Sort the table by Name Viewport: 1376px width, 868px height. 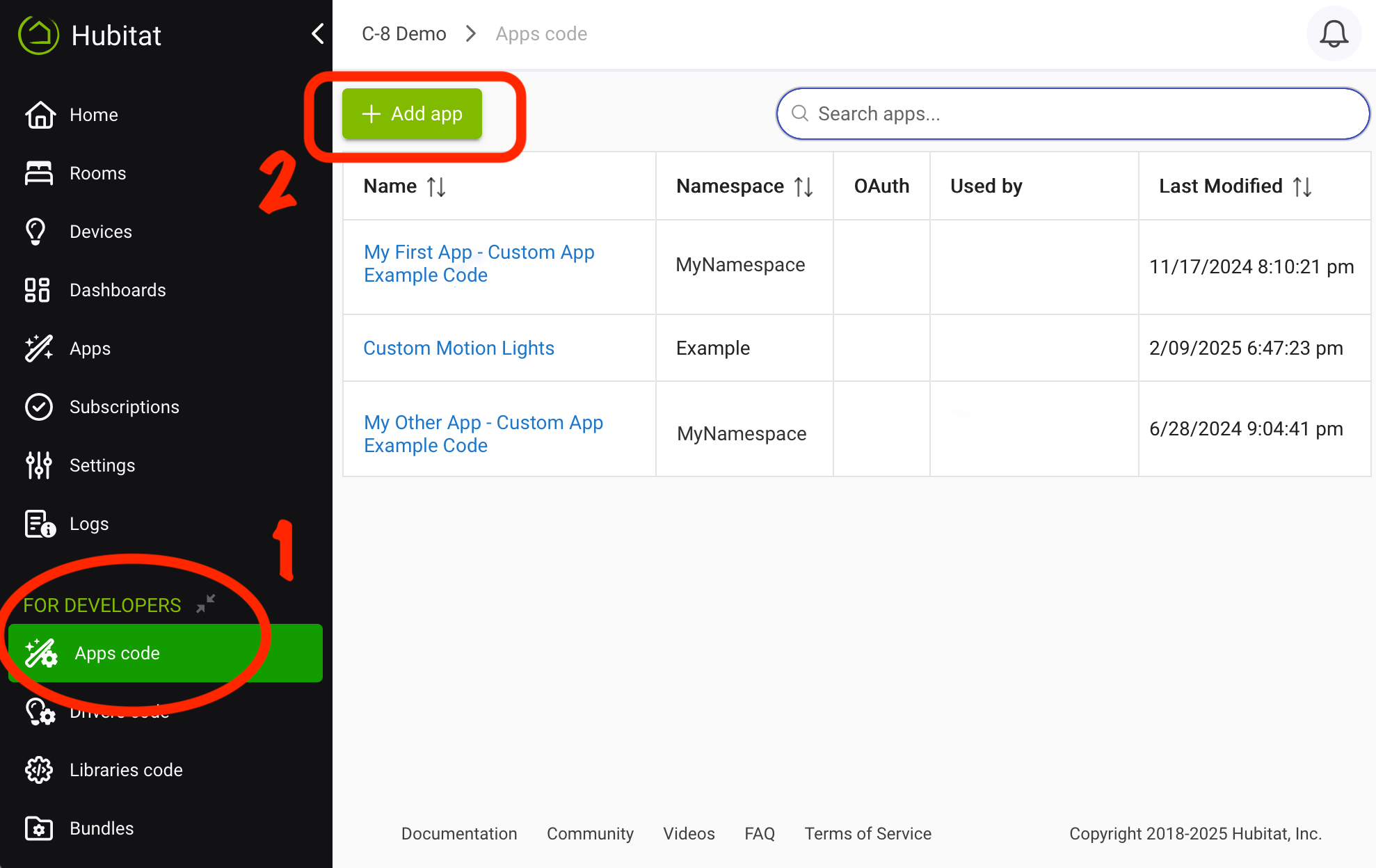tap(436, 186)
